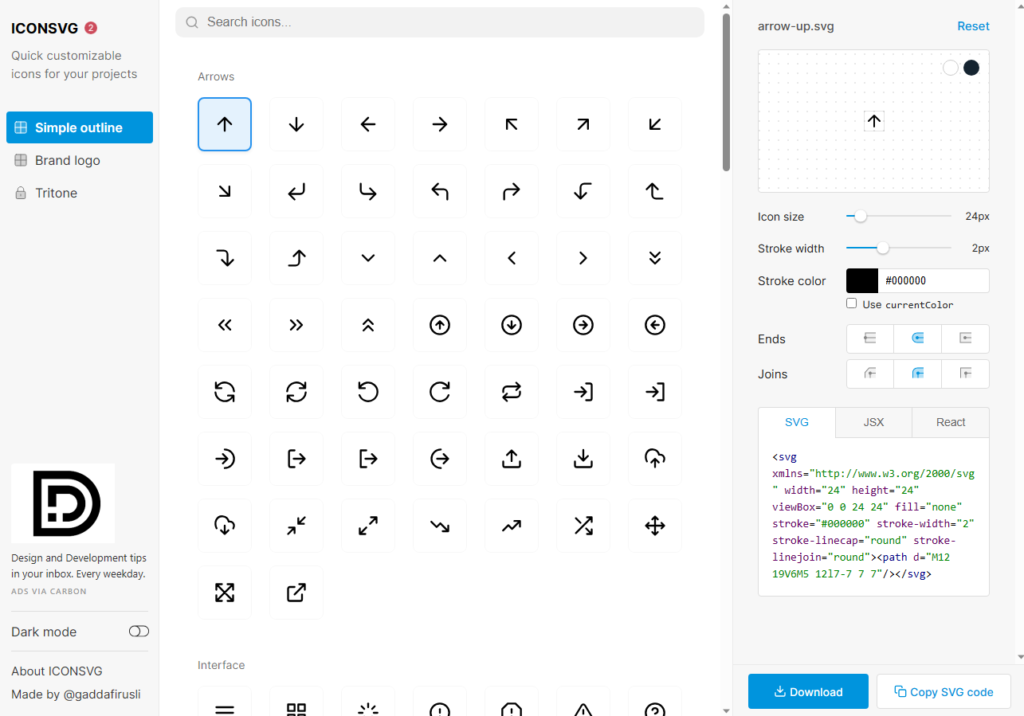Select the dark preview background circle
This screenshot has width=1024, height=716.
971,68
